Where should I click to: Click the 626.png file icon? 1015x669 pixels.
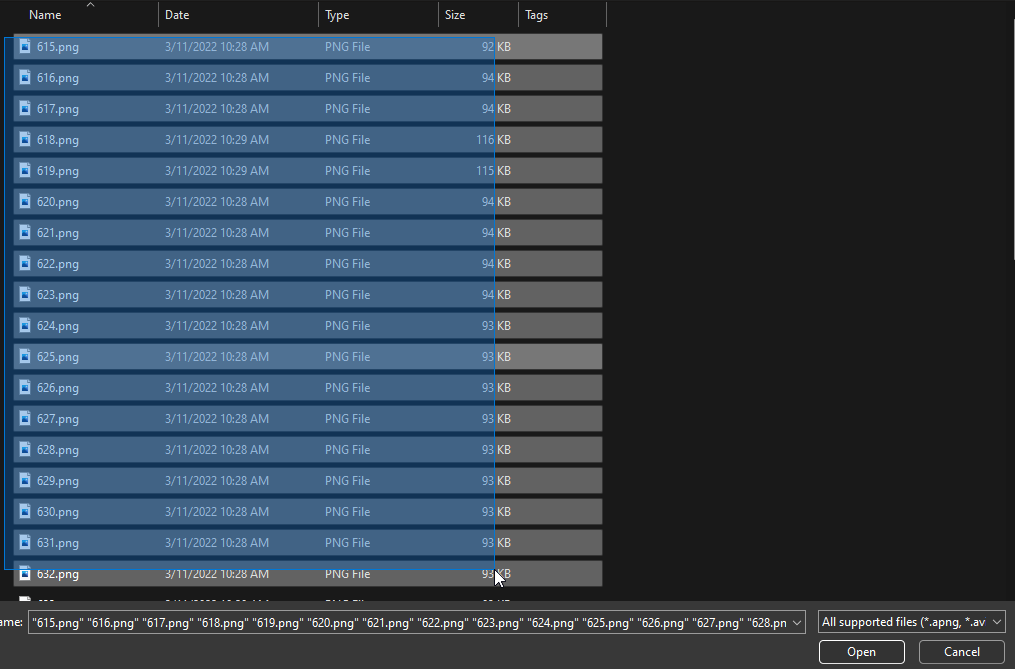pyautogui.click(x=25, y=388)
